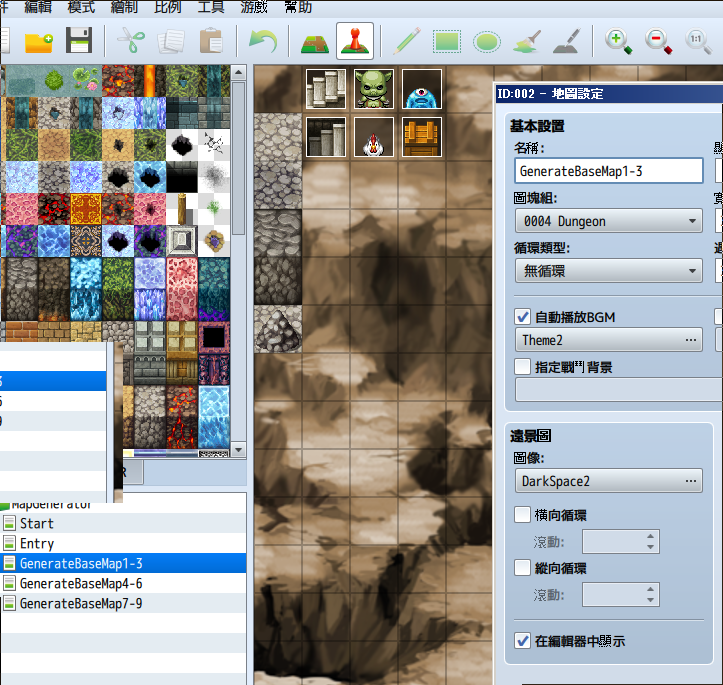This screenshot has width=723, height=685.
Task: Copy using the pages icon
Action: (171, 41)
